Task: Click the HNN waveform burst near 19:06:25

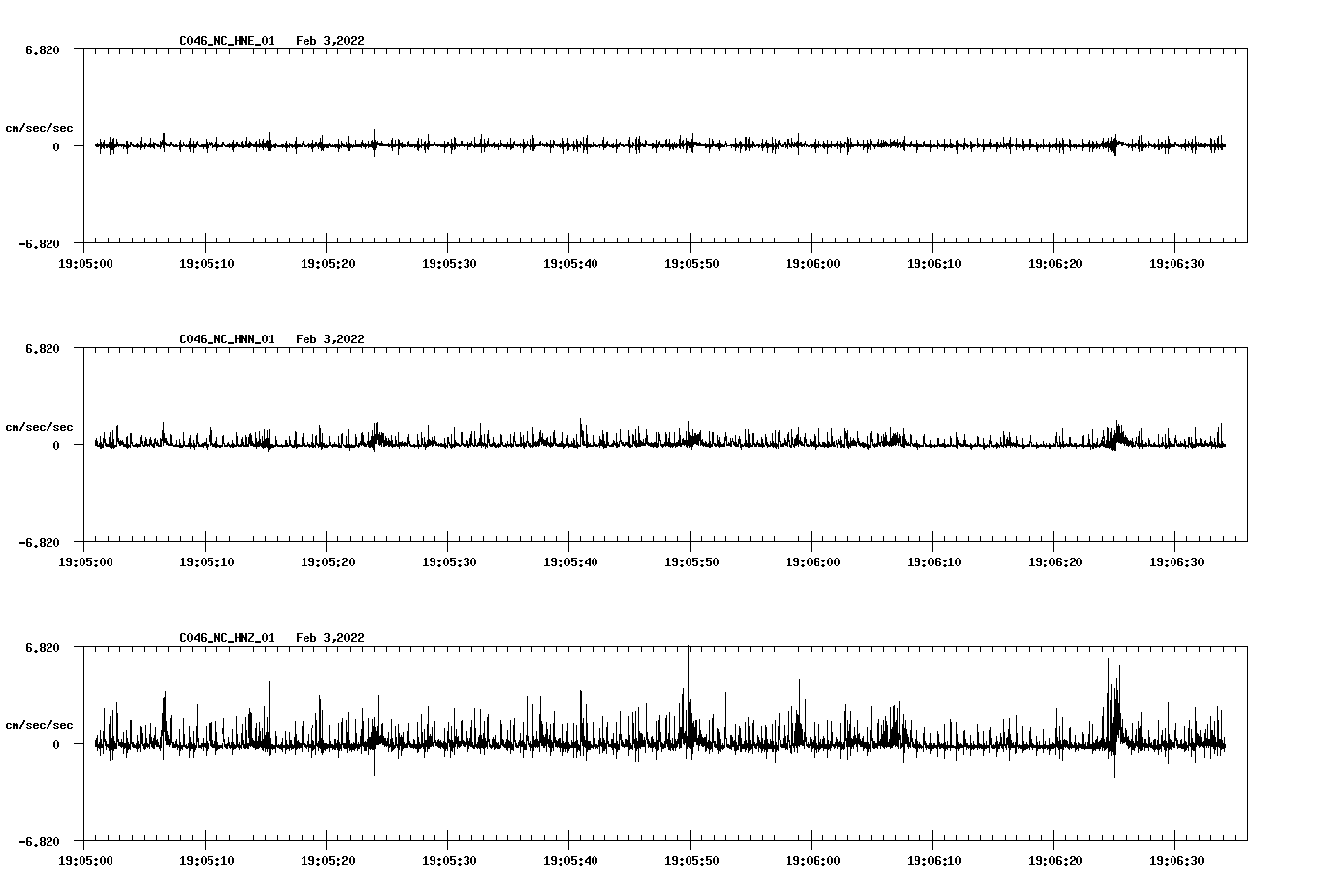Action: (1114, 435)
